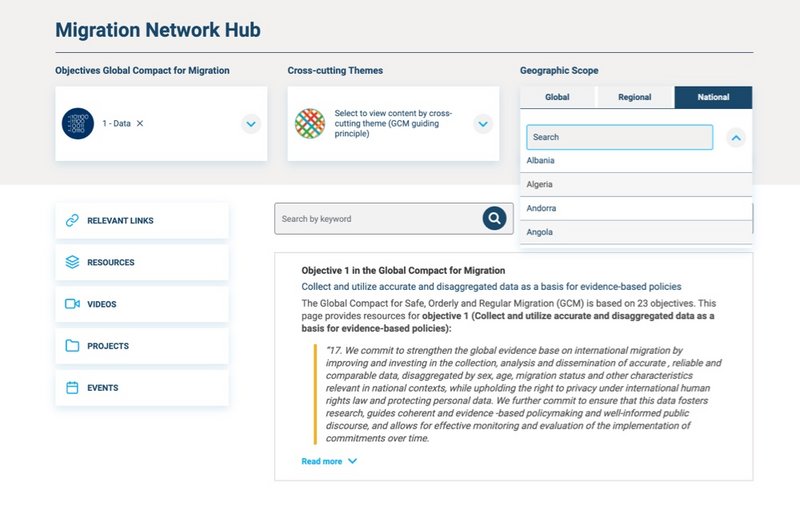Click the Data objective binary icon
Viewport: 800px width, 523px height.
coord(78,123)
